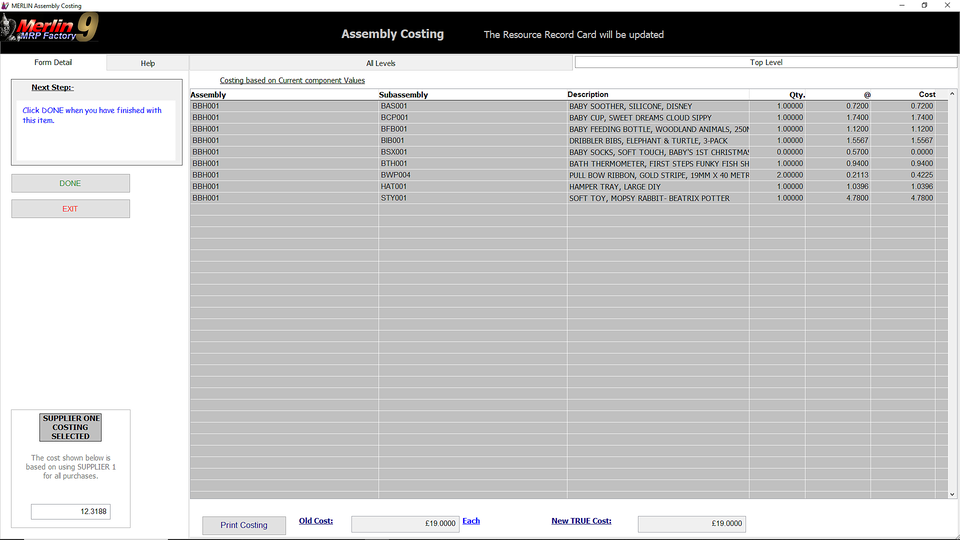The width and height of the screenshot is (960, 540).
Task: Click the MERLIN title bar app icon
Action: (6, 5)
